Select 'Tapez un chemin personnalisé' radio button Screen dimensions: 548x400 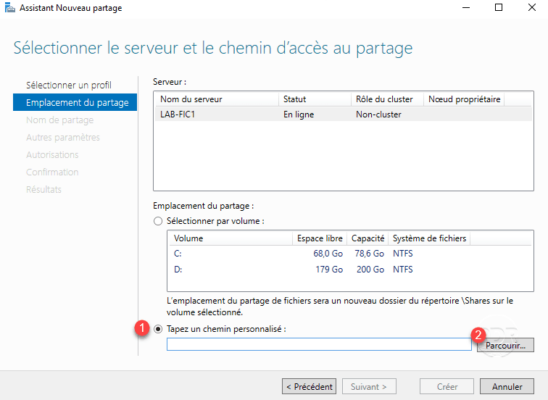click(158, 329)
